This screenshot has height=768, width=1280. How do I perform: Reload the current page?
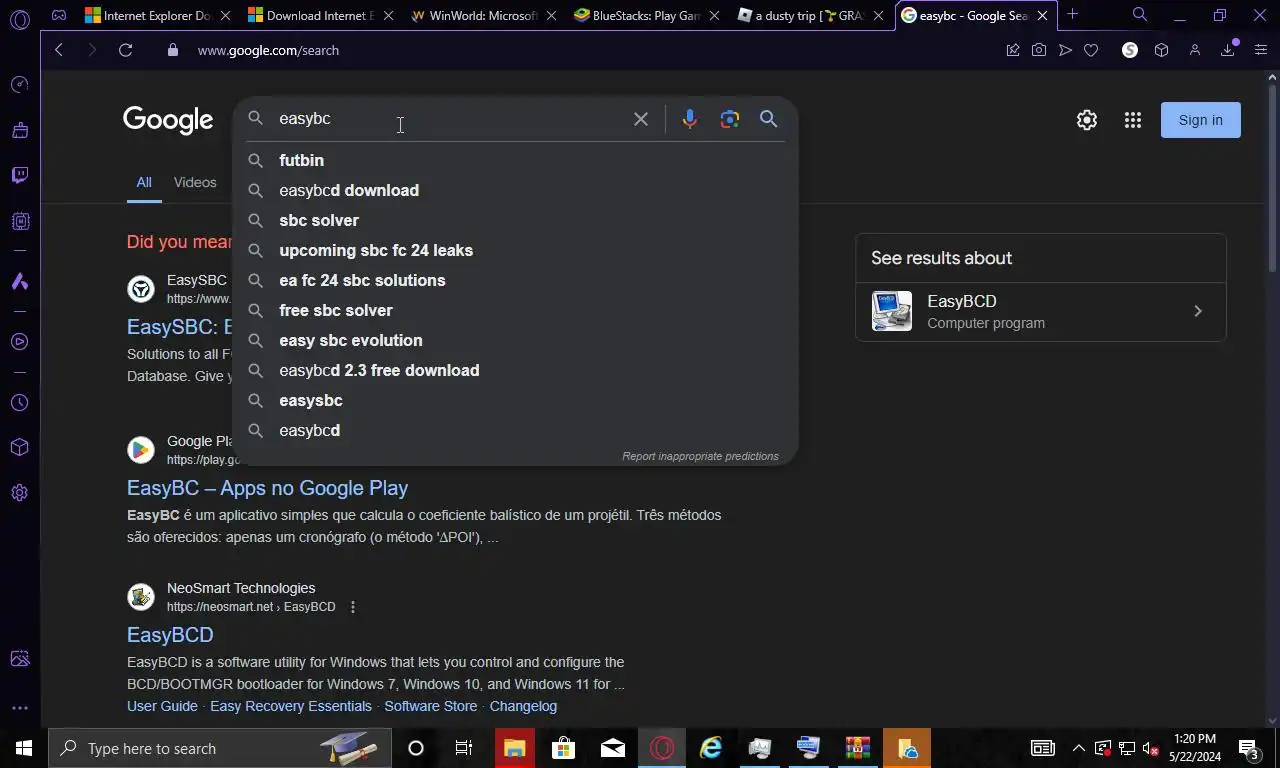(125, 50)
